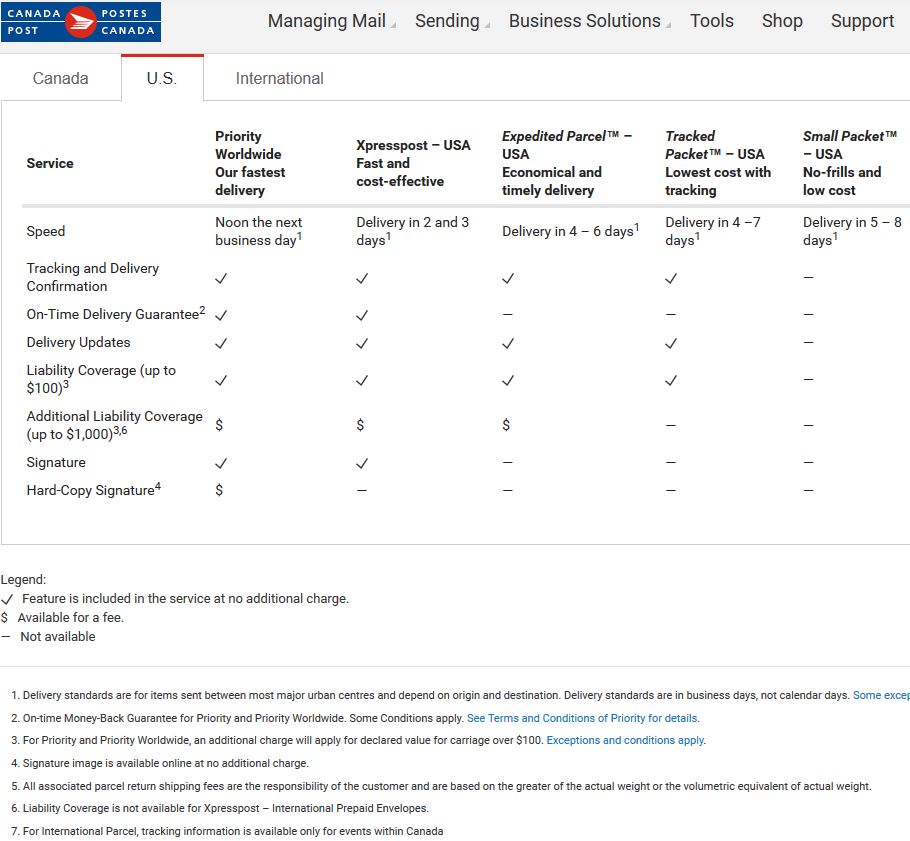Click 'Delivery in 4 –7 days' cell
910x841 pixels.
[713, 231]
